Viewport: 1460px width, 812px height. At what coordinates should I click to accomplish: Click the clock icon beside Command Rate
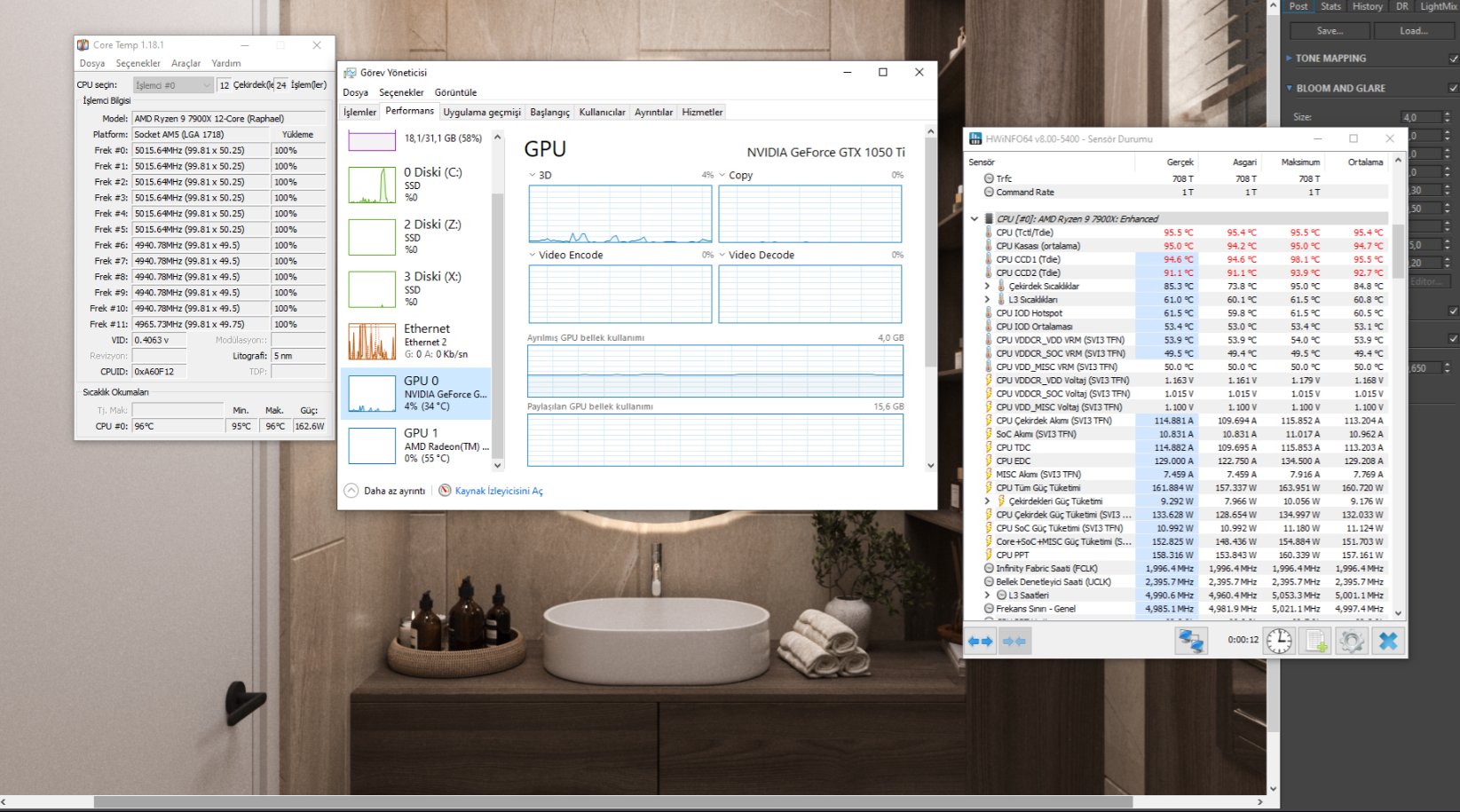click(x=989, y=193)
